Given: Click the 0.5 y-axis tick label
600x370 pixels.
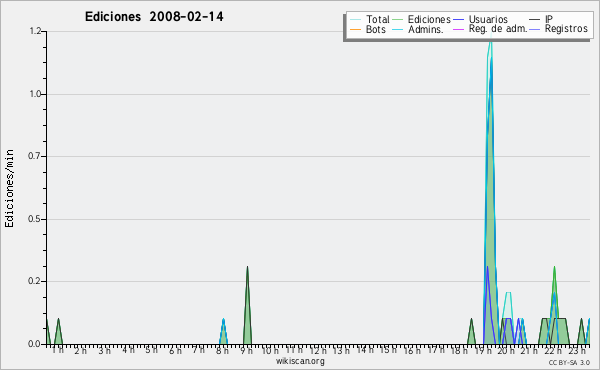Looking at the screenshot, I should click(x=35, y=219).
